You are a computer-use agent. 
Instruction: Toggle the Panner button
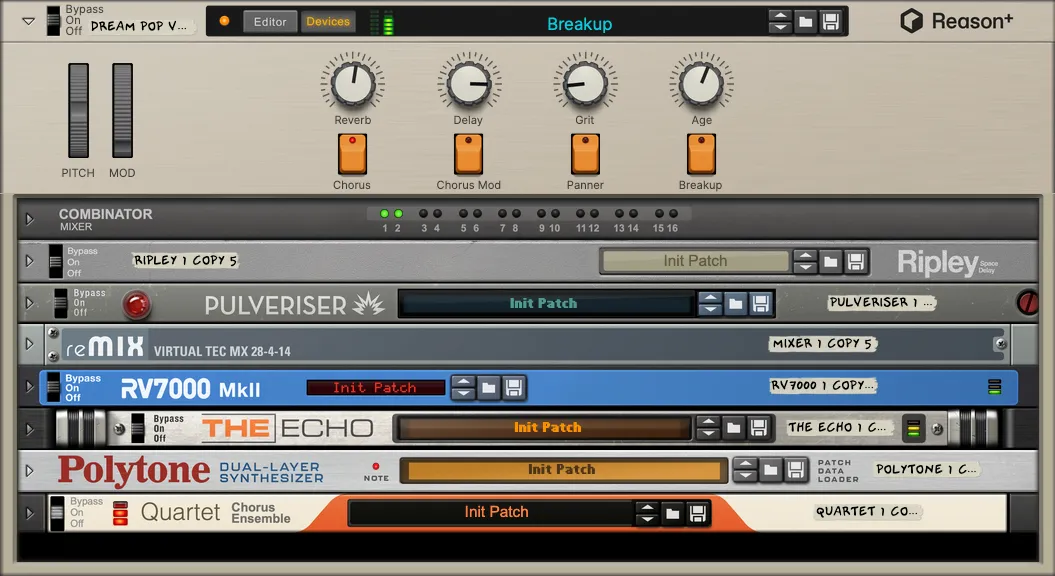point(585,154)
